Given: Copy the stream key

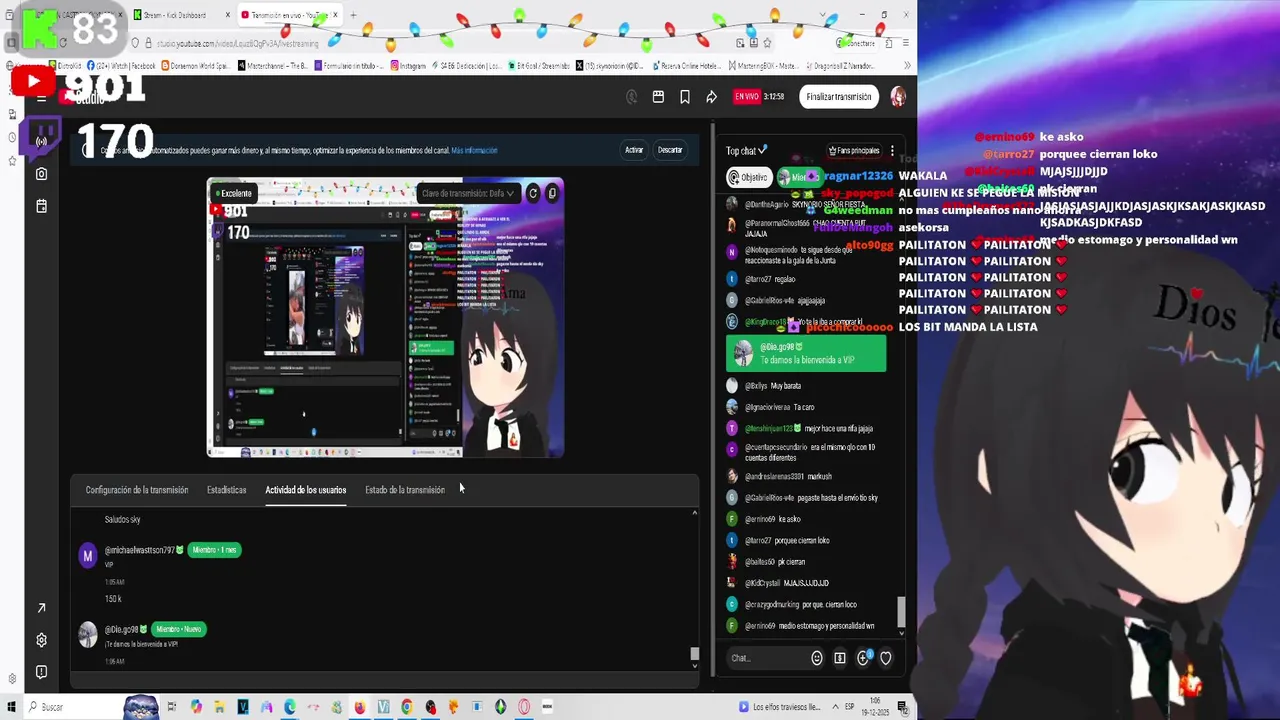Looking at the screenshot, I should pyautogui.click(x=552, y=193).
